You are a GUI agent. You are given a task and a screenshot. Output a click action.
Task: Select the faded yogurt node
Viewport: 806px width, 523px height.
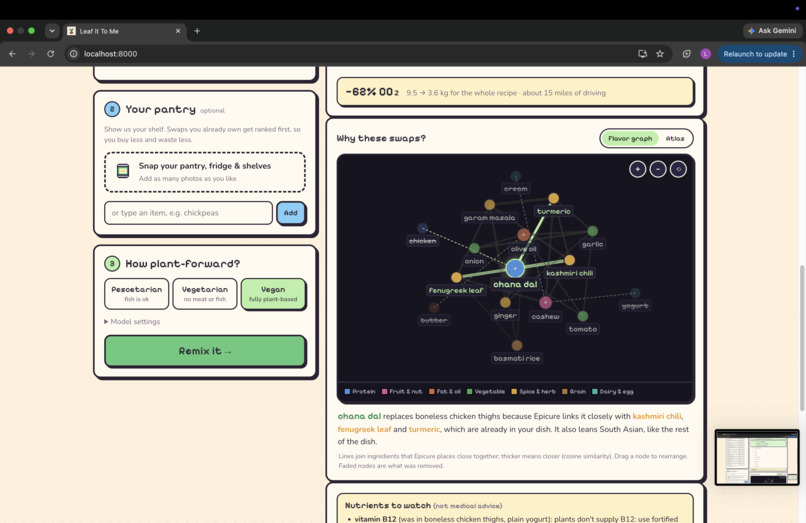[x=635, y=293]
